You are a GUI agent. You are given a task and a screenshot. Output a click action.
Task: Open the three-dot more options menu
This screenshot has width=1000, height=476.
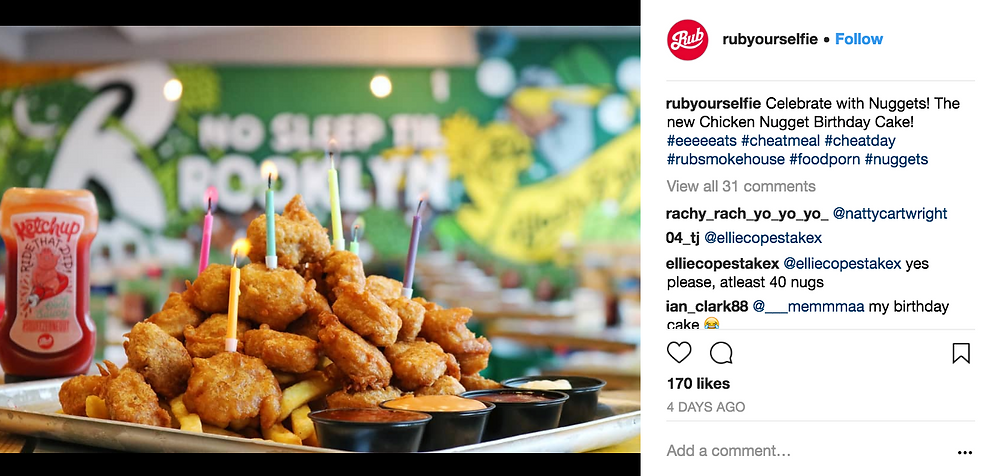(965, 452)
